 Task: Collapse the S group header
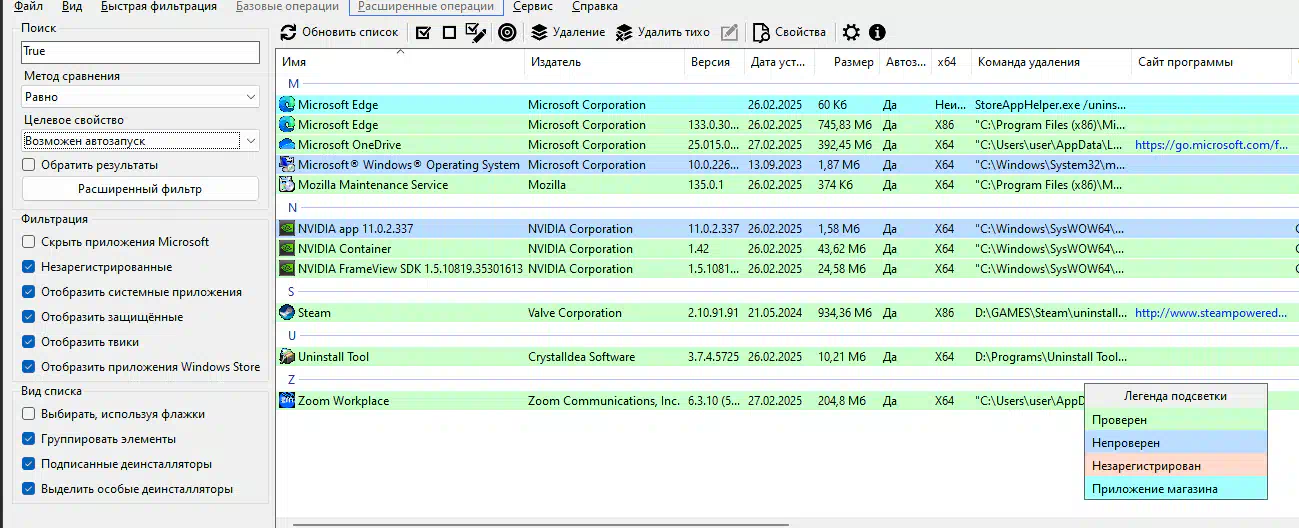click(x=292, y=292)
